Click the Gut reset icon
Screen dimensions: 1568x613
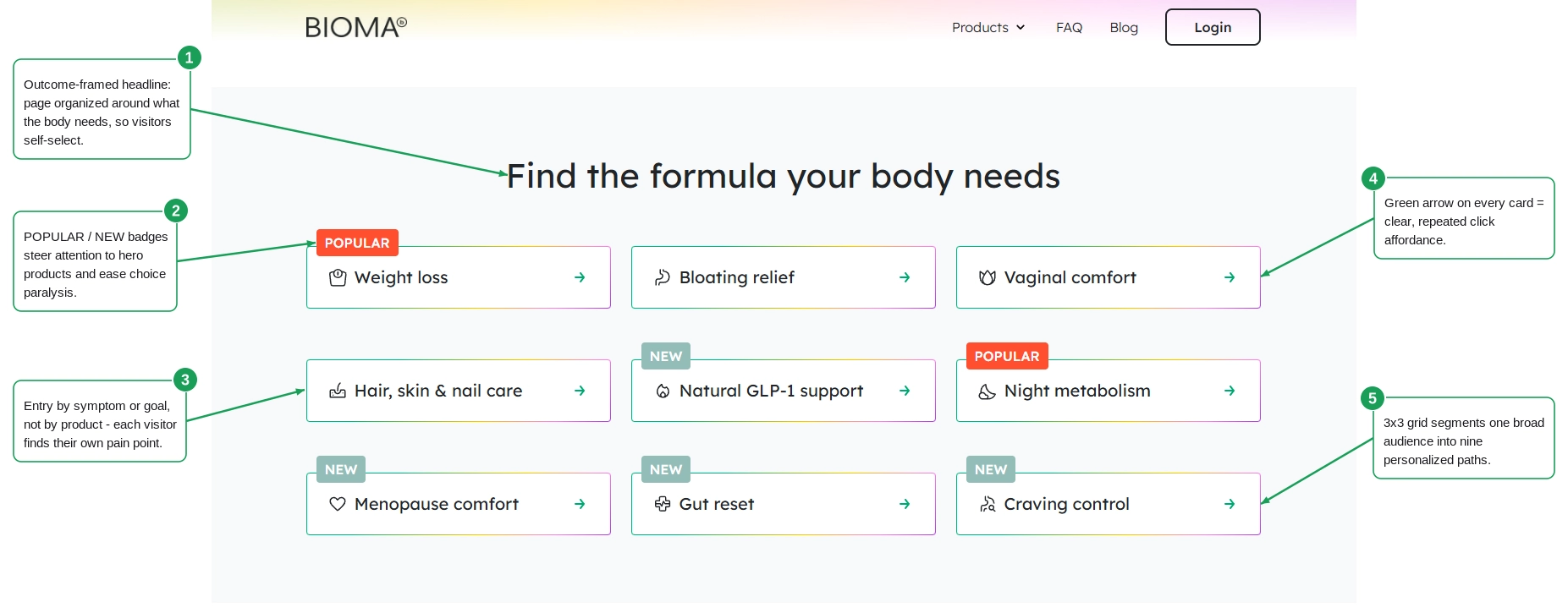tap(663, 504)
